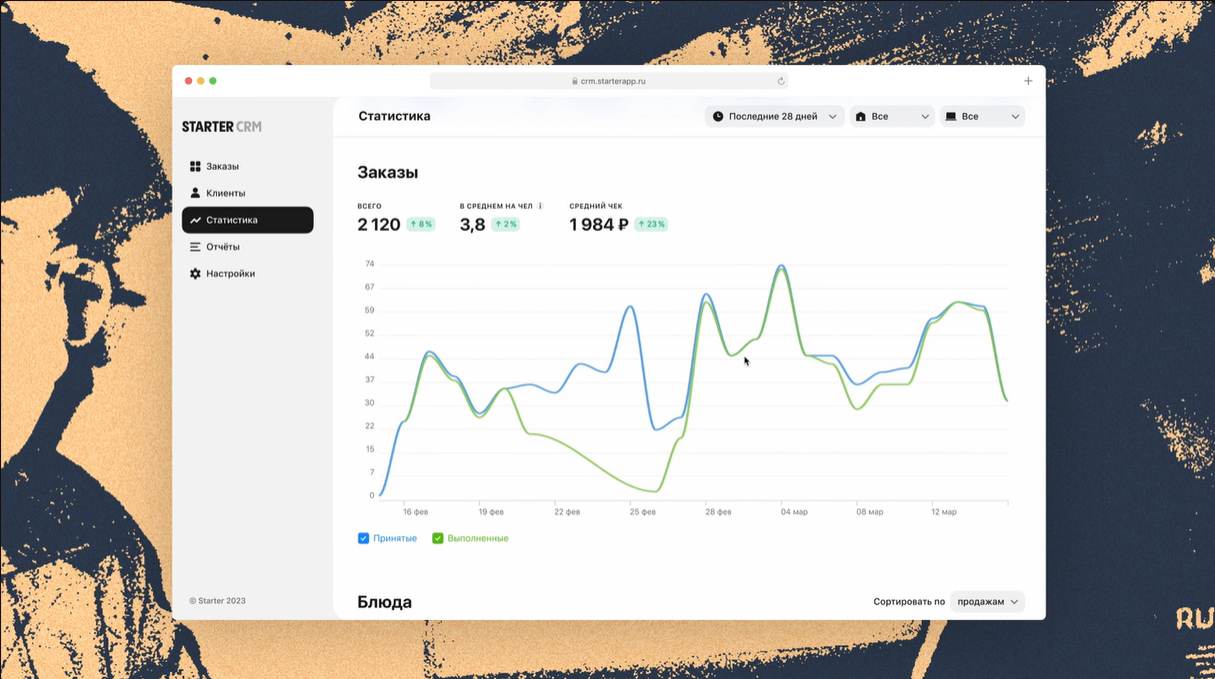Expand the device filter dropdown with laptop icon
Viewport: 1215px width, 679px height.
click(x=982, y=117)
